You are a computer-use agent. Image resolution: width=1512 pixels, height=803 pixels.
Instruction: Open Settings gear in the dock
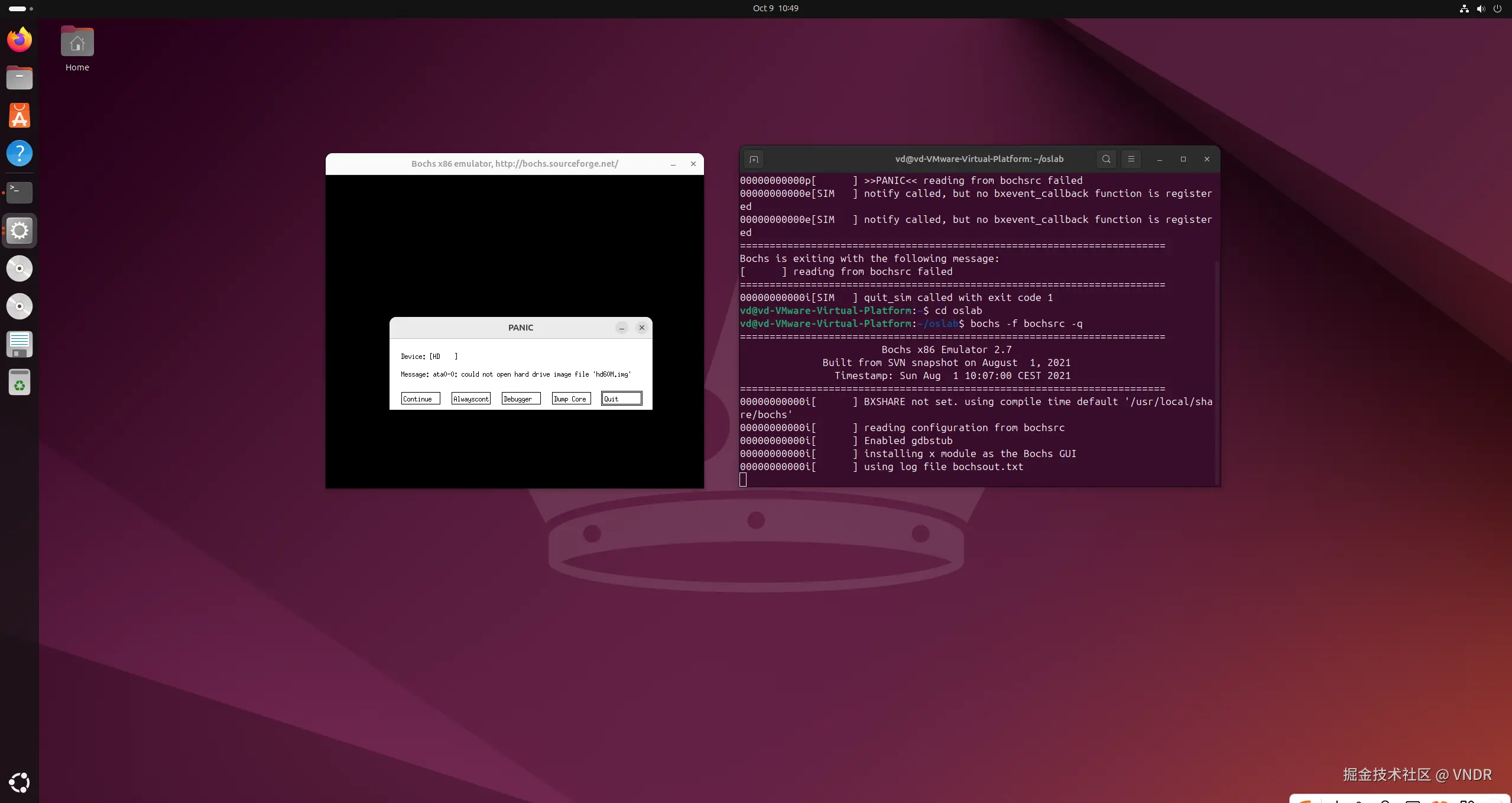20,230
